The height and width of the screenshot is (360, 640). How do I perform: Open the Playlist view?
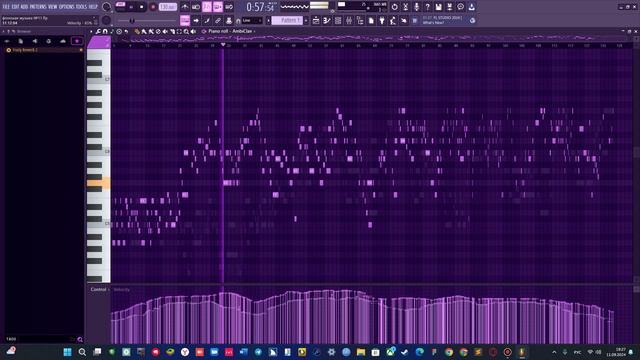316,20
